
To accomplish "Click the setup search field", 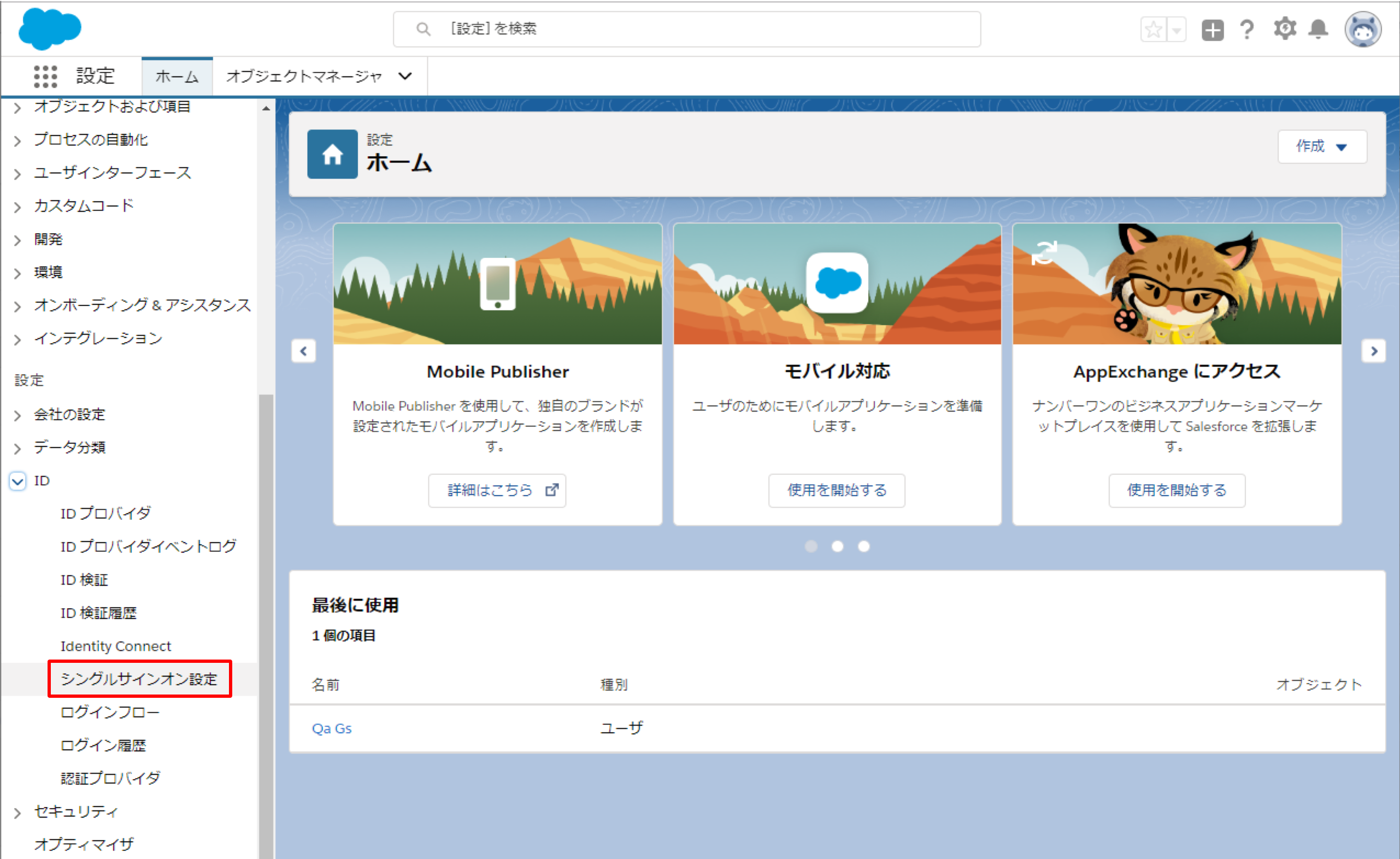I will pyautogui.click(x=687, y=29).
